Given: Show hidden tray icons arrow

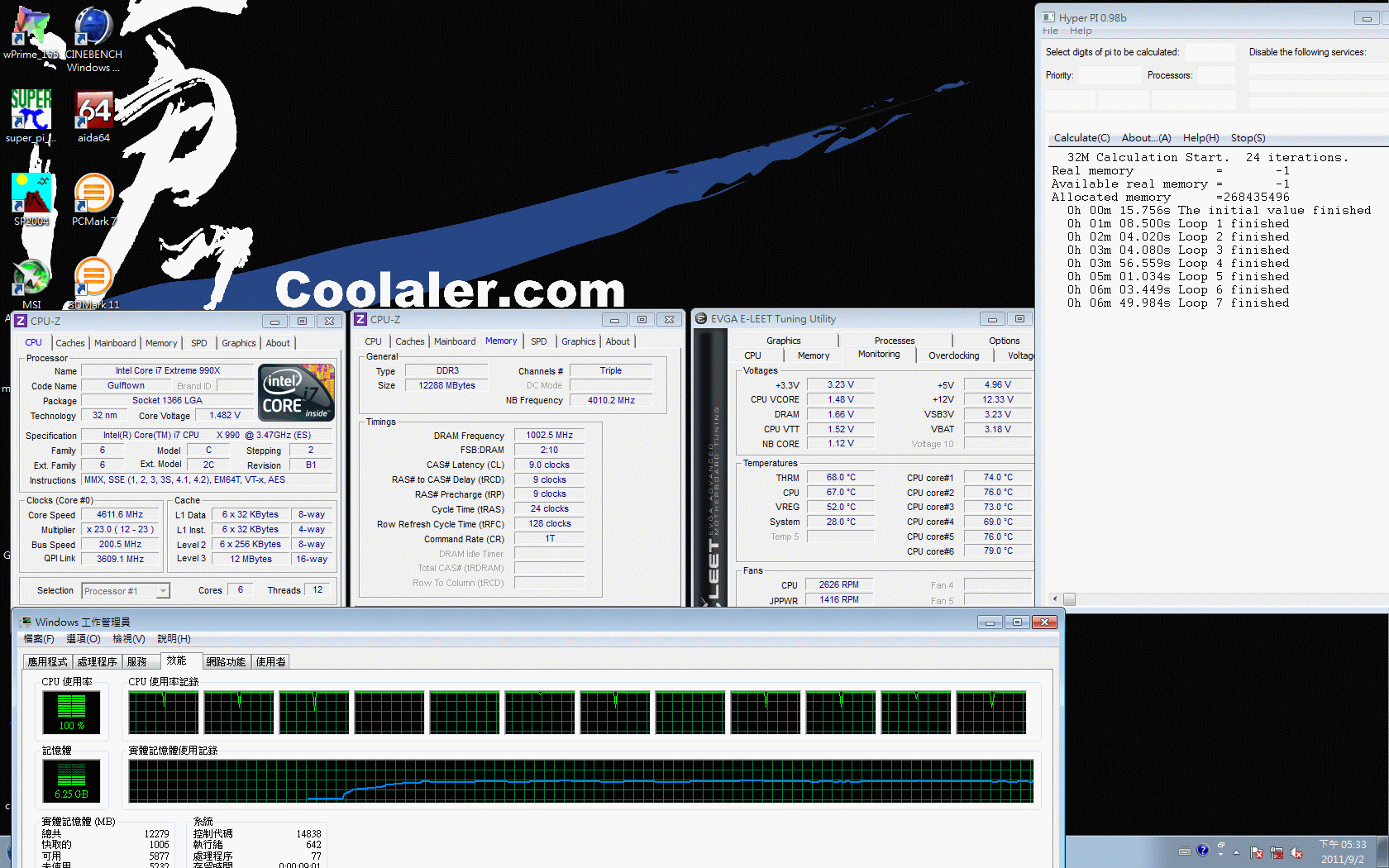Looking at the screenshot, I should tap(1237, 852).
